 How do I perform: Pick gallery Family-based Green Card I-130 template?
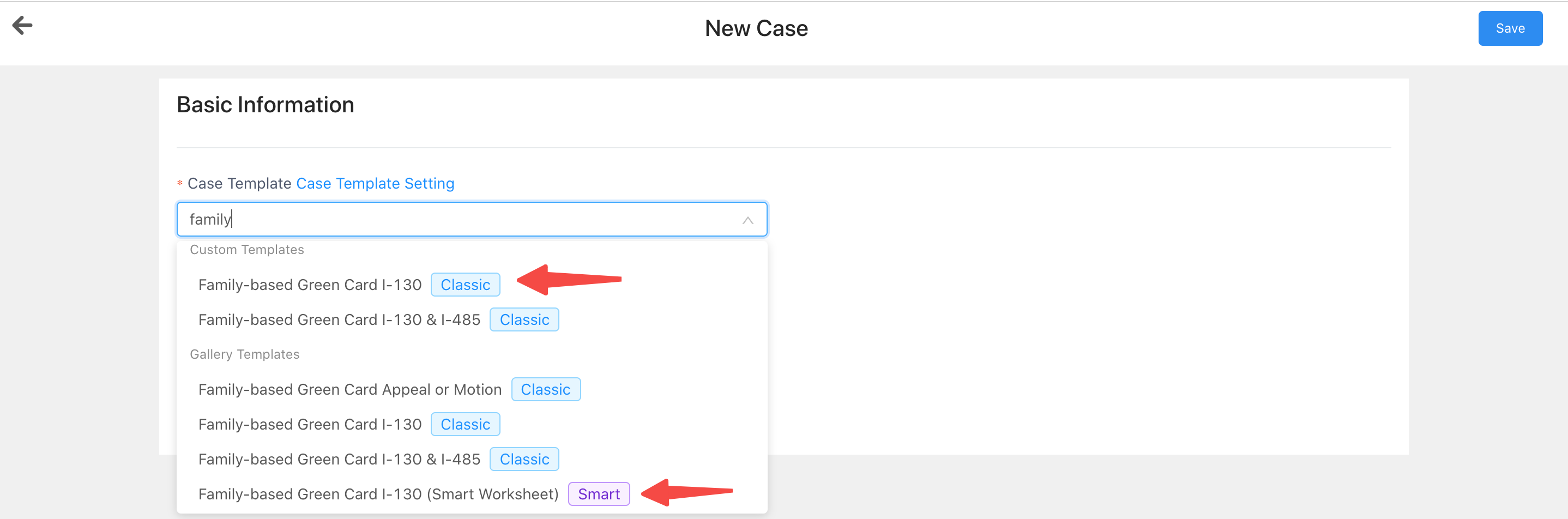tap(472, 424)
